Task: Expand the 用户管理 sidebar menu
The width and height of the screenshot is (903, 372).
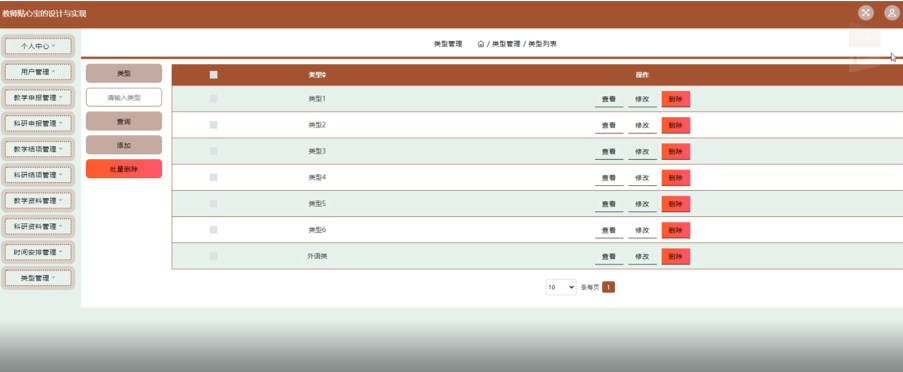Action: pos(38,72)
